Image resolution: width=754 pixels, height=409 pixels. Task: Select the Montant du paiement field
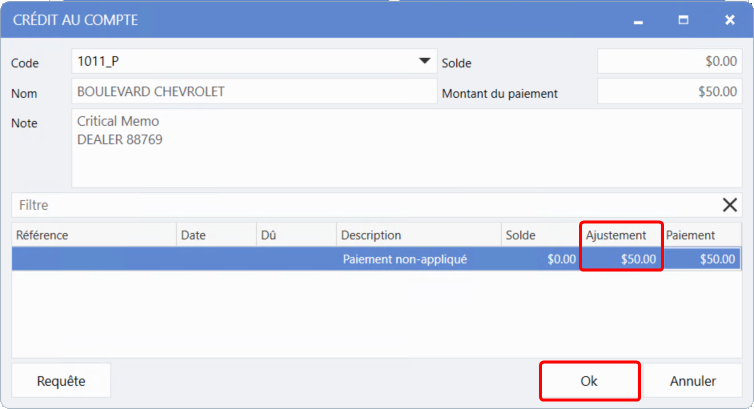(x=670, y=92)
